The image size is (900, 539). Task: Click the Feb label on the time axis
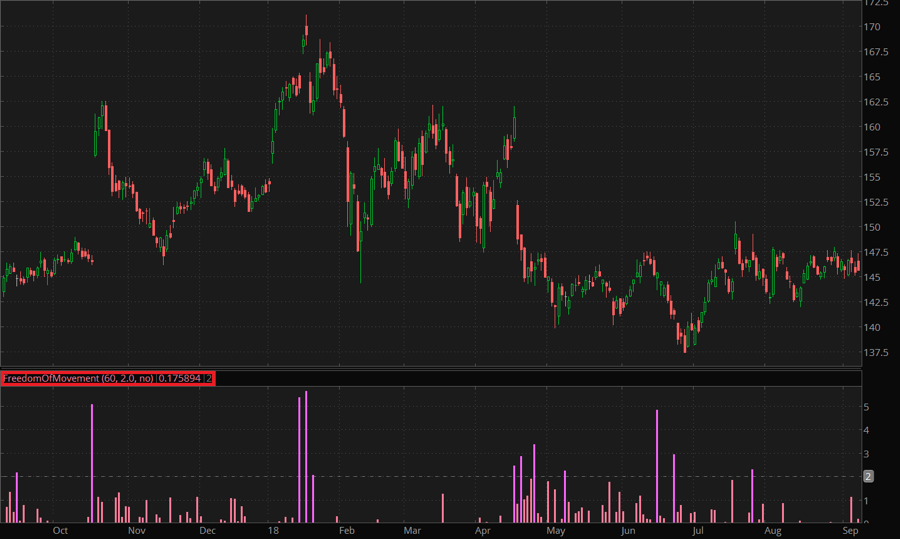coord(345,531)
